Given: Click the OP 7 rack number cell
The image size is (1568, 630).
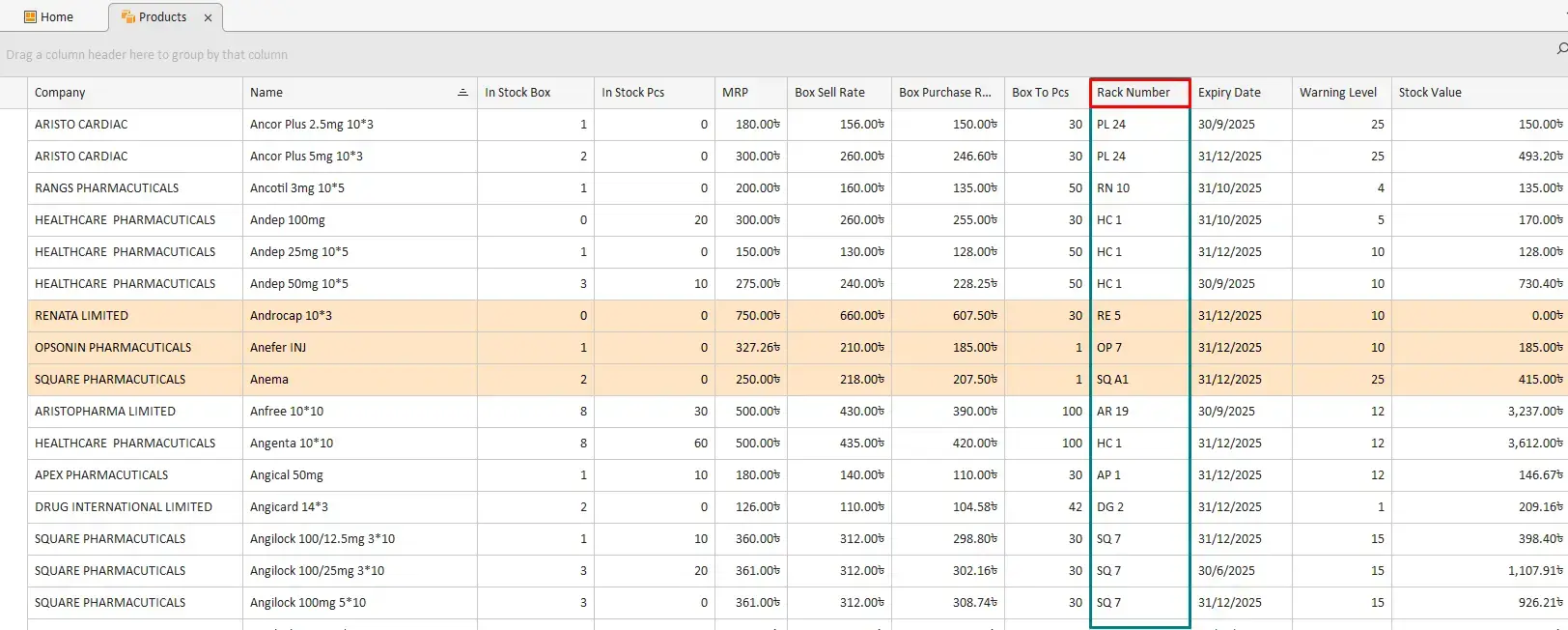Looking at the screenshot, I should tap(1140, 348).
